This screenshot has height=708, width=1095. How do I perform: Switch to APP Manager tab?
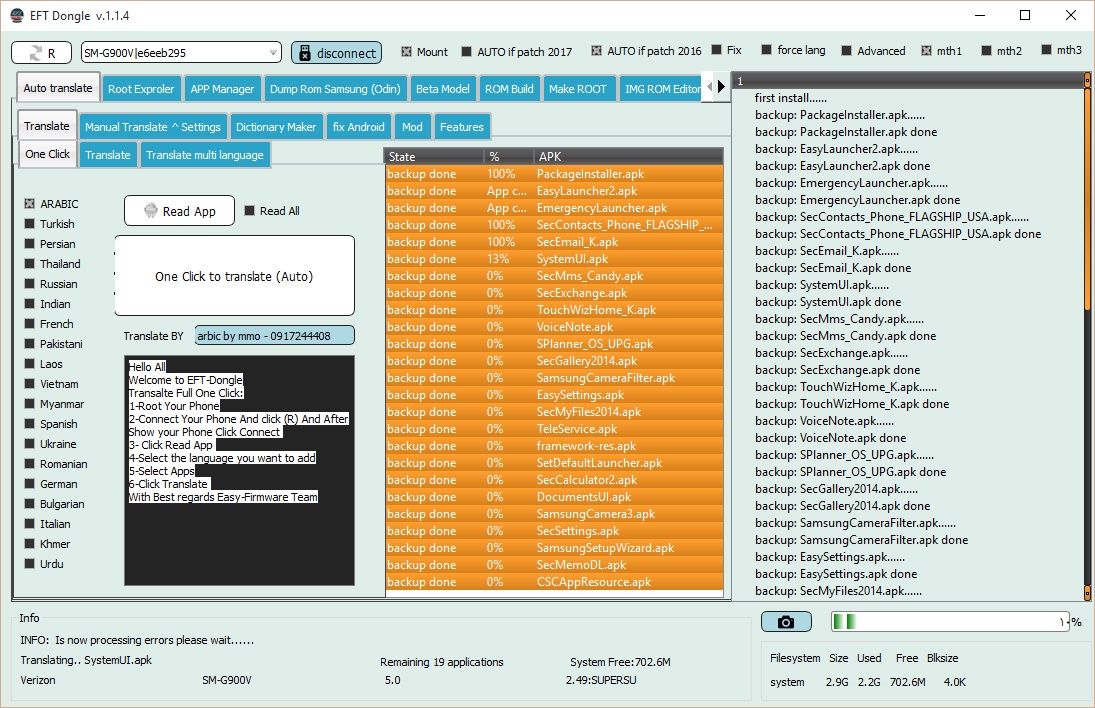point(222,89)
